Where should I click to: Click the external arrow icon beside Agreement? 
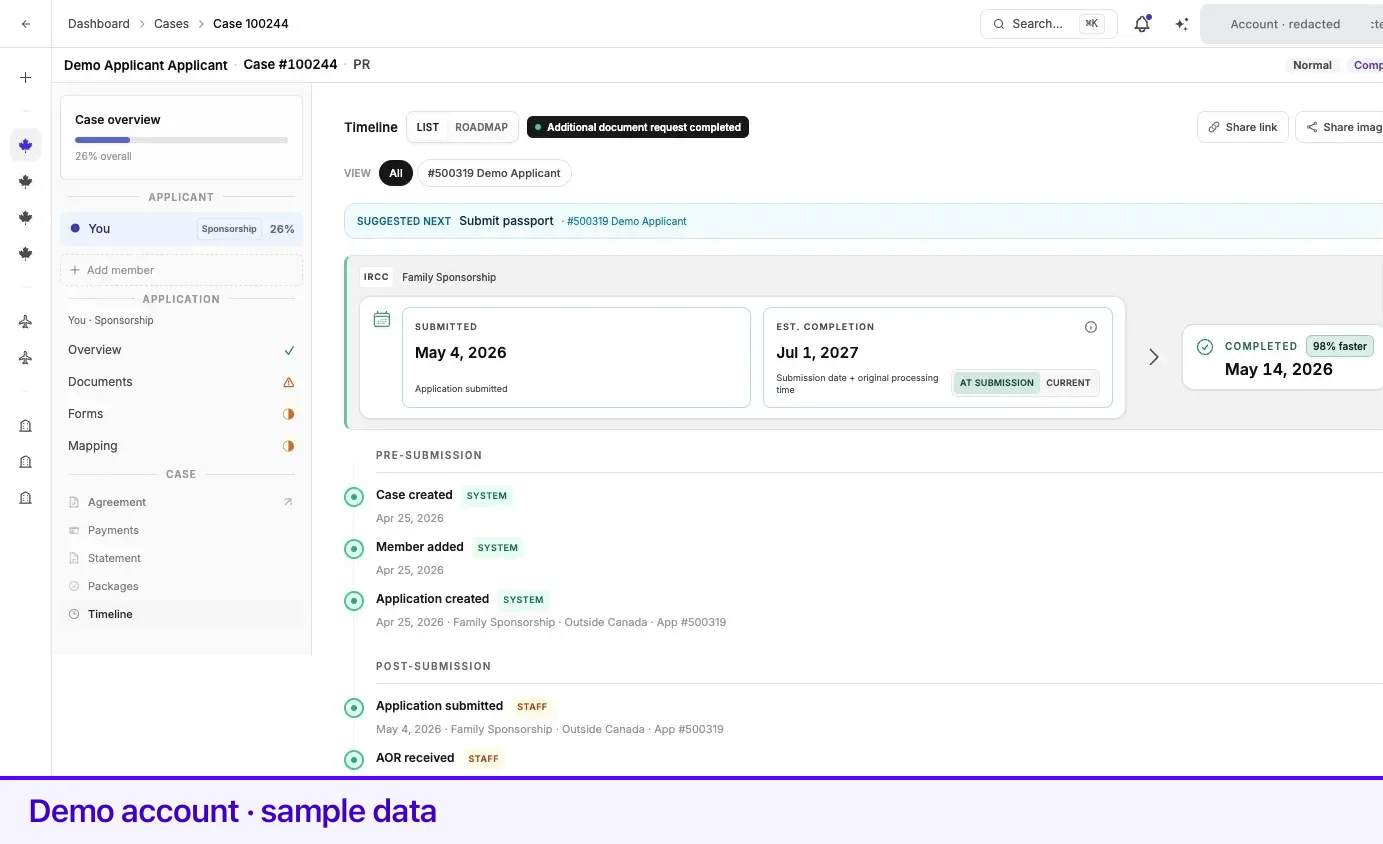point(288,502)
